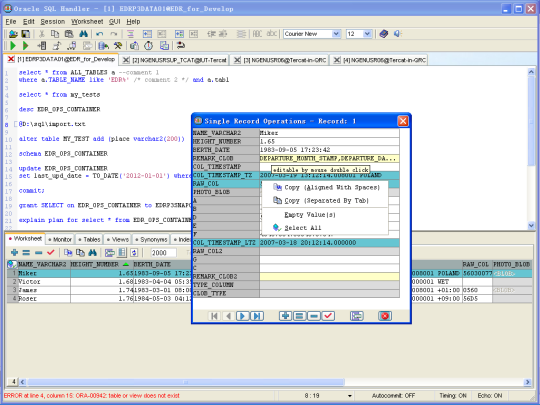540x405 pixels.
Task: Click the minus delete button in the record dialog
Action: [x=314, y=316]
